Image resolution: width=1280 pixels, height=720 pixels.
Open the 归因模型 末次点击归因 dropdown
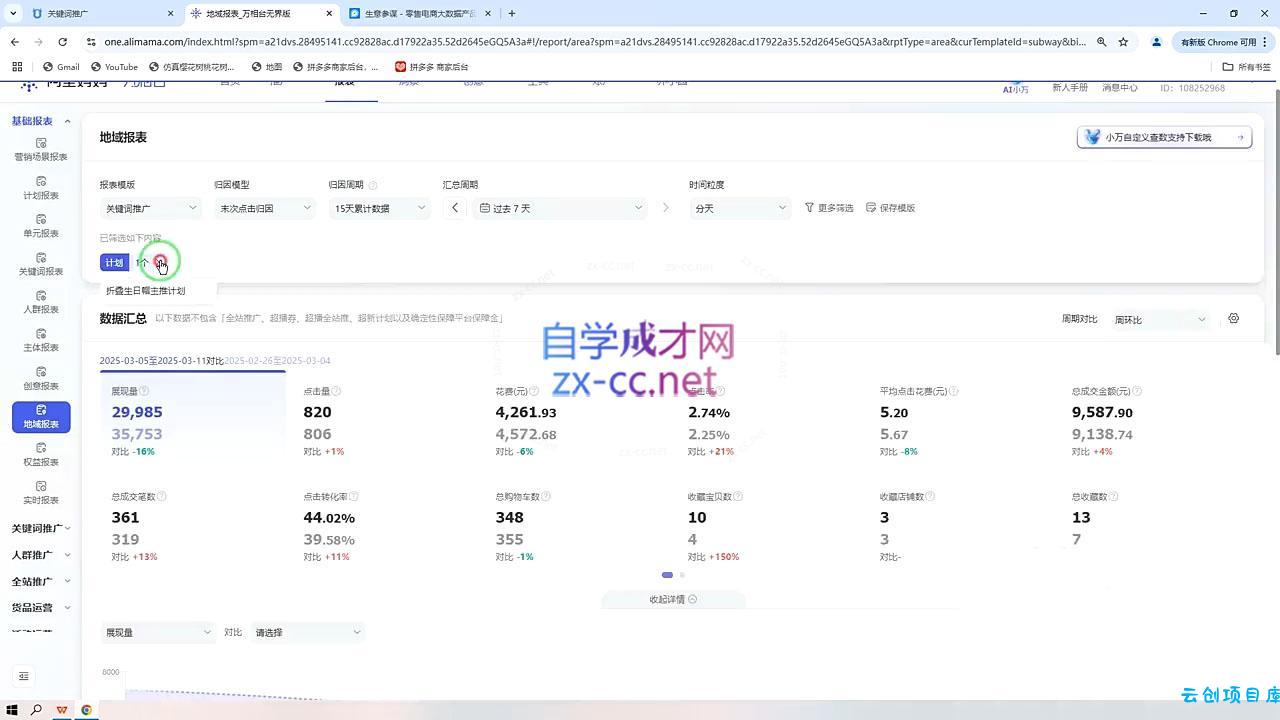[265, 208]
